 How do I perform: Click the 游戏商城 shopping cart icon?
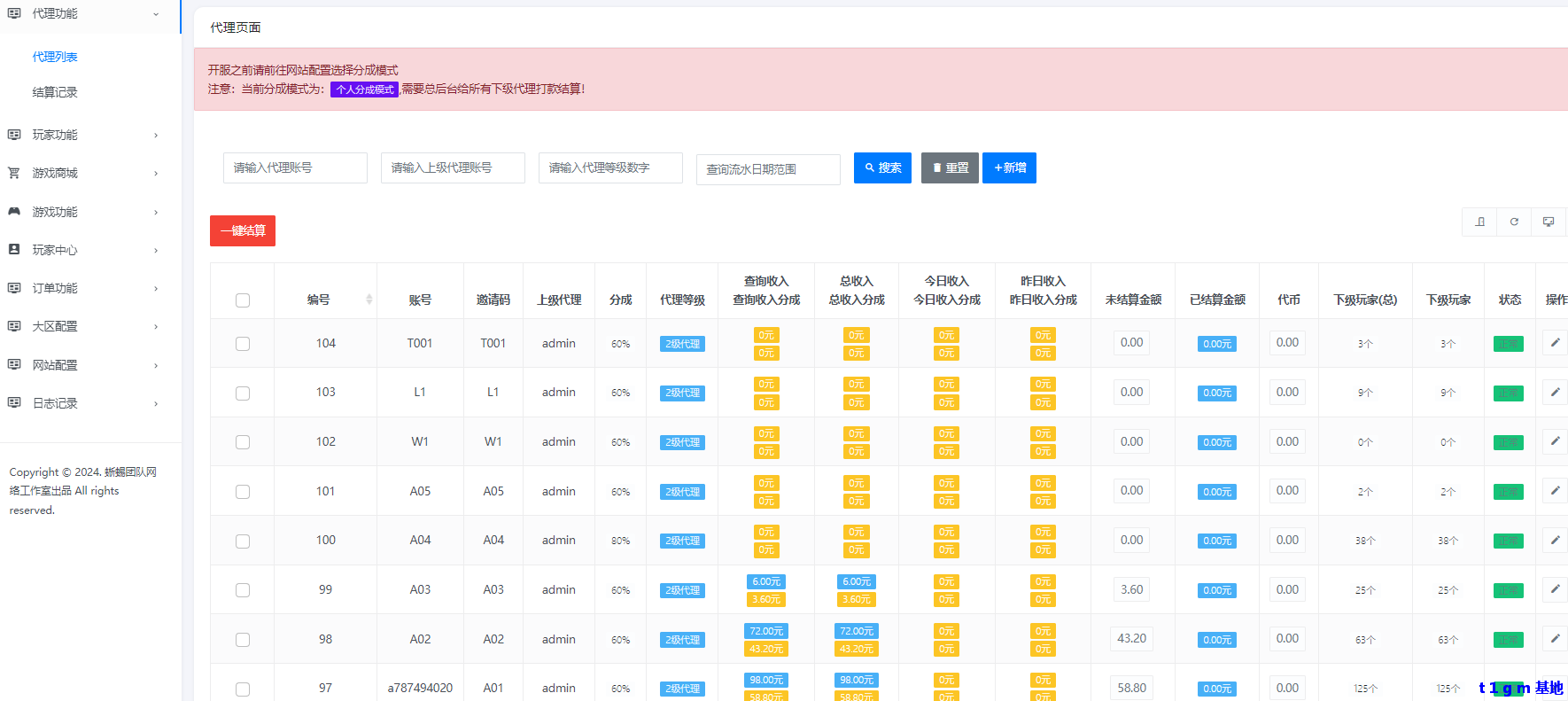pos(14,173)
